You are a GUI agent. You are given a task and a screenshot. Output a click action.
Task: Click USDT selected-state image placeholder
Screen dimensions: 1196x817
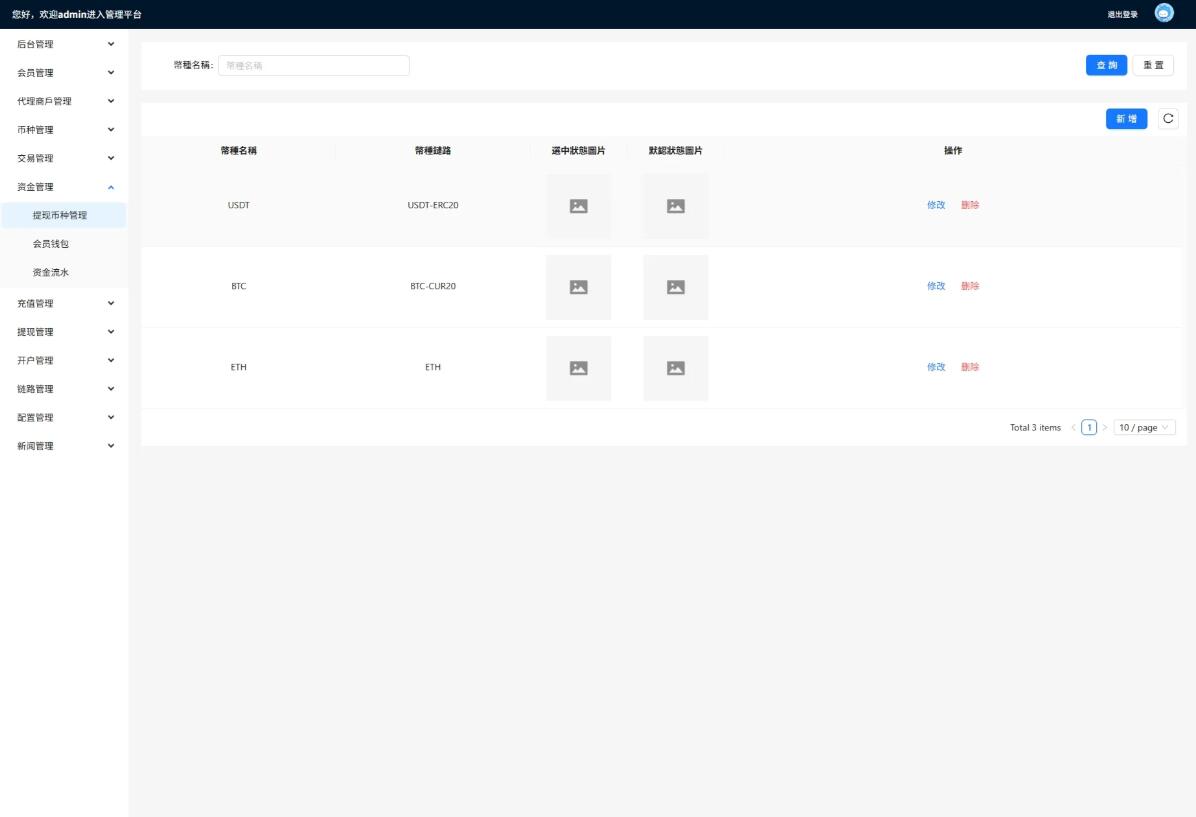[578, 206]
